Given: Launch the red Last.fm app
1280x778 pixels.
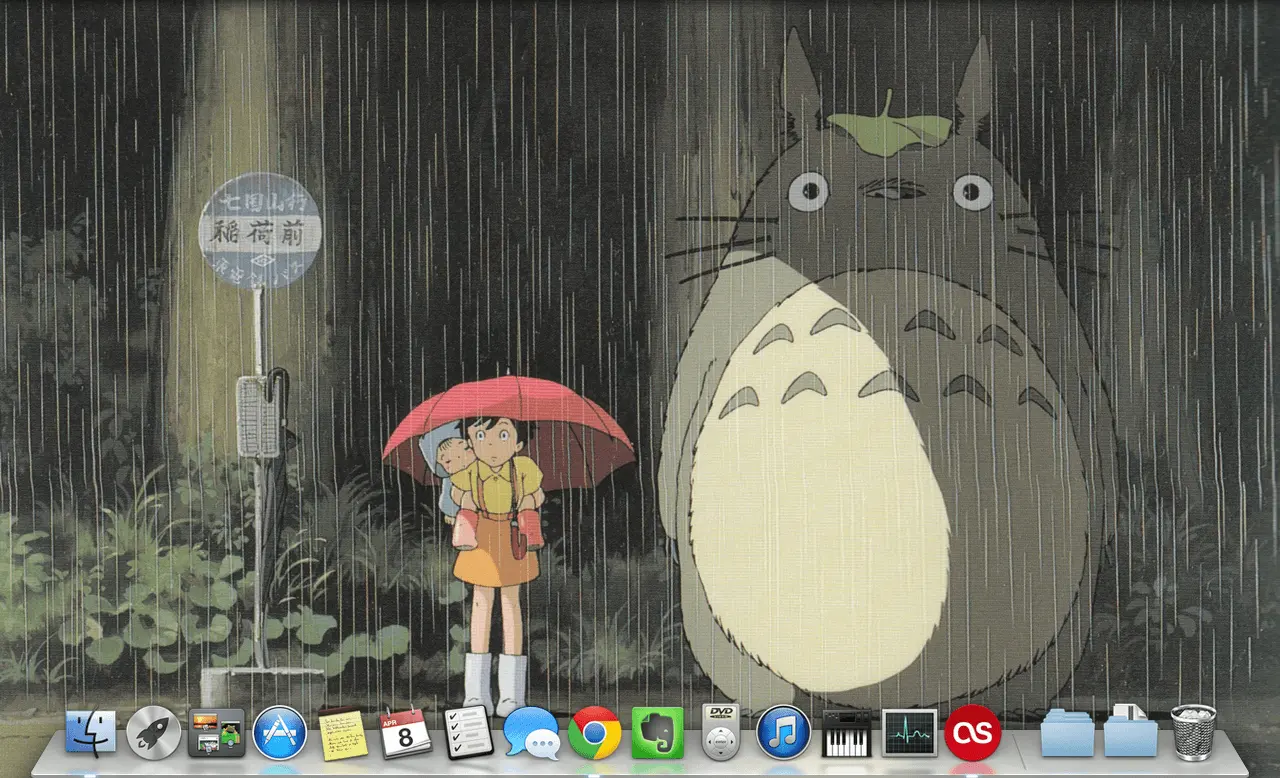Looking at the screenshot, I should 973,733.
